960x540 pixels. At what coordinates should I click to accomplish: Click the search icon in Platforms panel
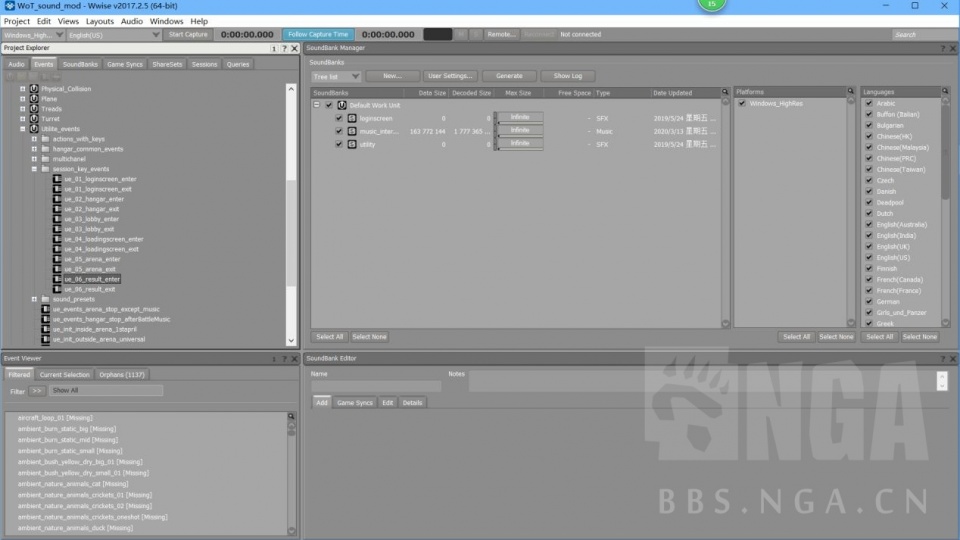(x=850, y=91)
